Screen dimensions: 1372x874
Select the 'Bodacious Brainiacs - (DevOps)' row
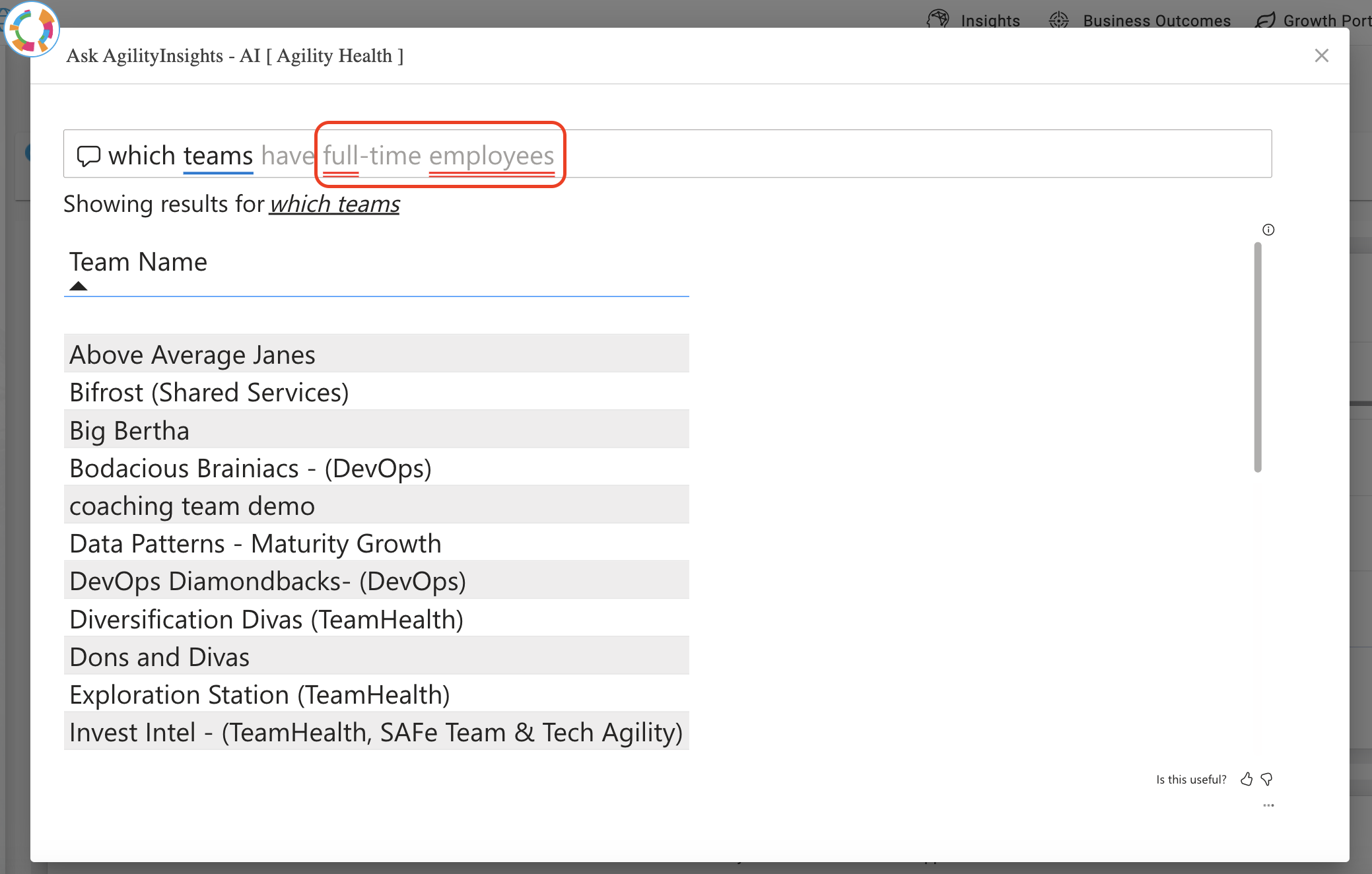tap(376, 467)
